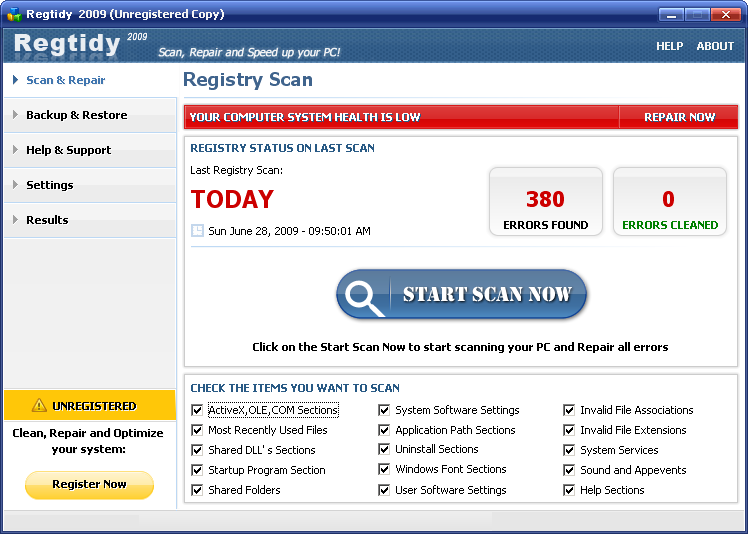
Task: Toggle System Software Settings checkbox
Action: coord(384,410)
